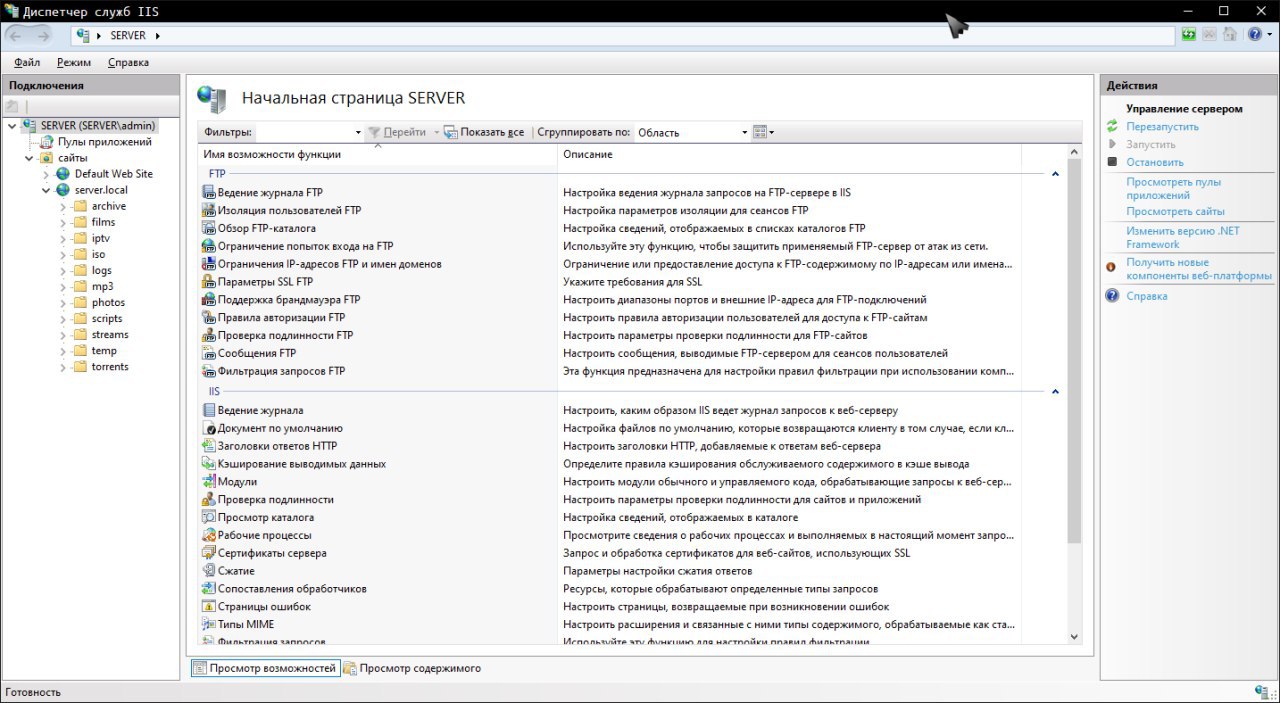
Task: Click the SERVER address bar field
Action: pos(623,35)
